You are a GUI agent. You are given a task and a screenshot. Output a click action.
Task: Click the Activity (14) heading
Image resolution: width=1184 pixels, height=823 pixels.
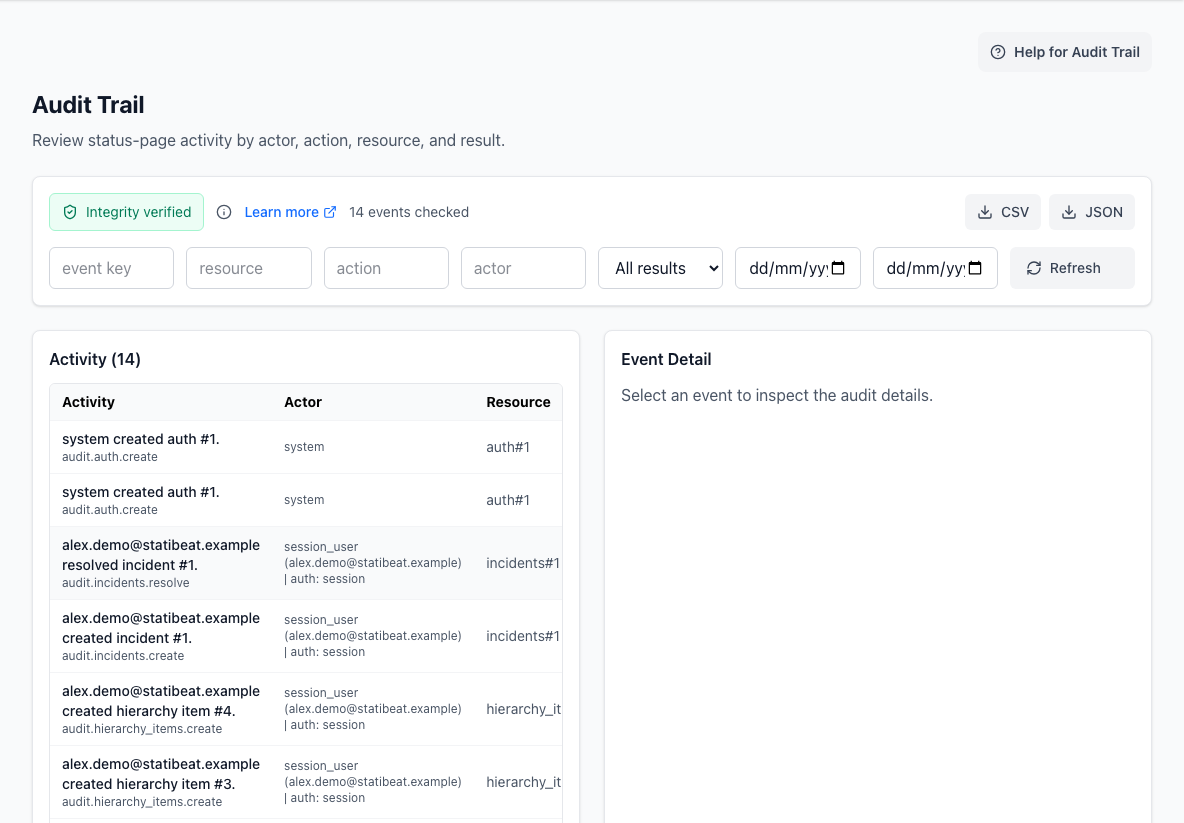[95, 359]
